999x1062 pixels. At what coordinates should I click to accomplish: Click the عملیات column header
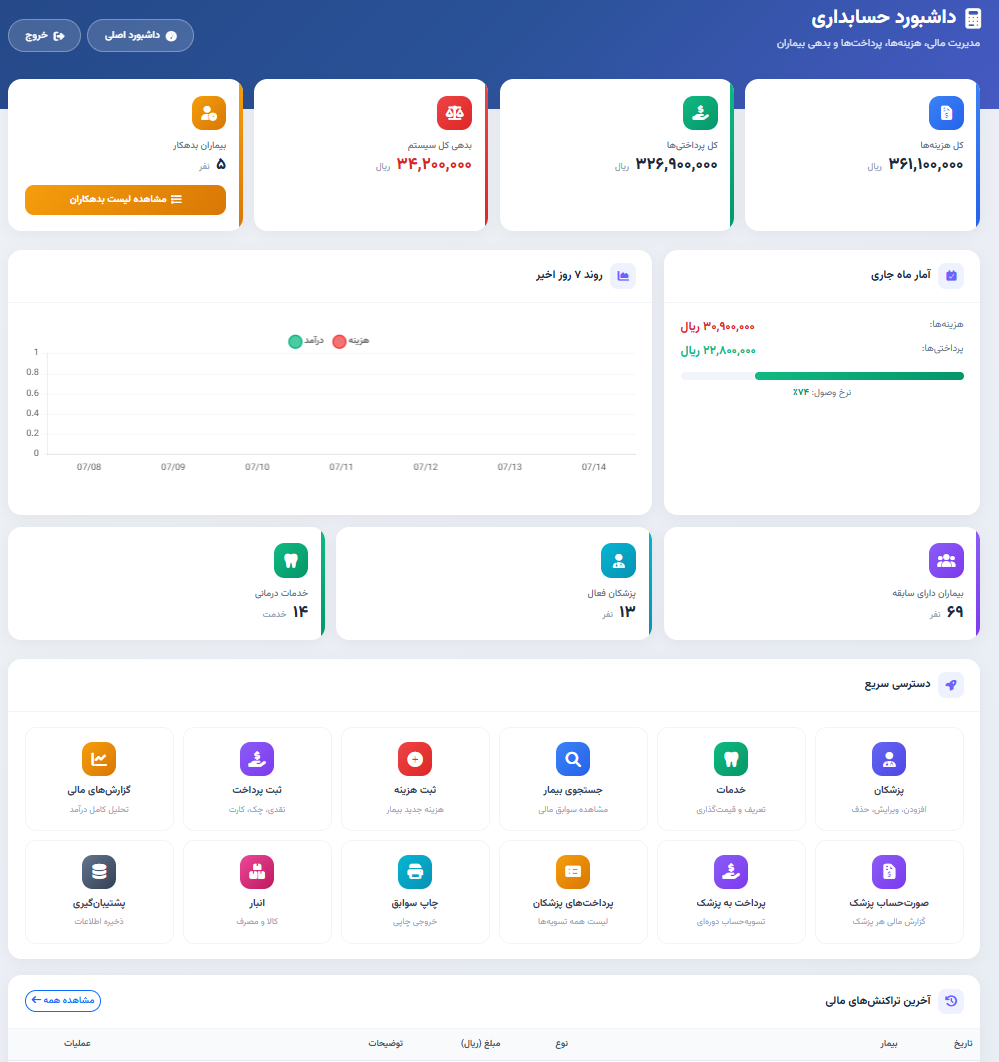click(77, 1044)
